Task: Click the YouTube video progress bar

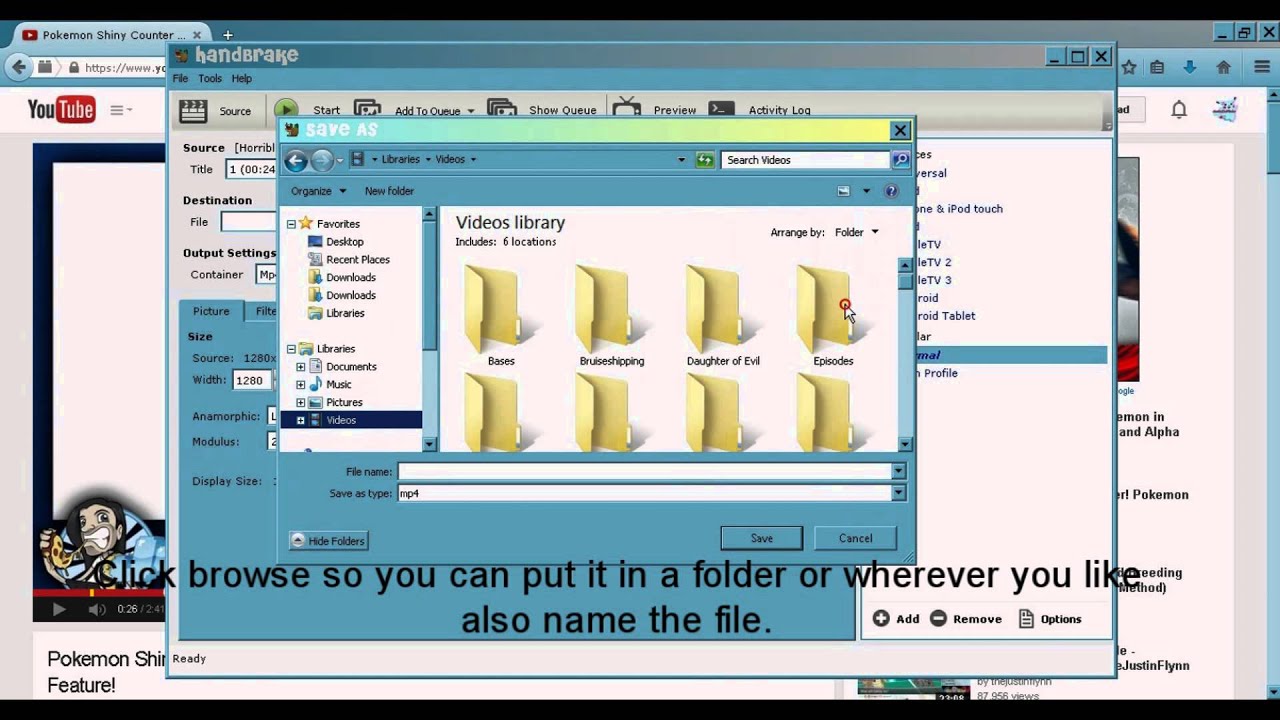Action: 98,591
